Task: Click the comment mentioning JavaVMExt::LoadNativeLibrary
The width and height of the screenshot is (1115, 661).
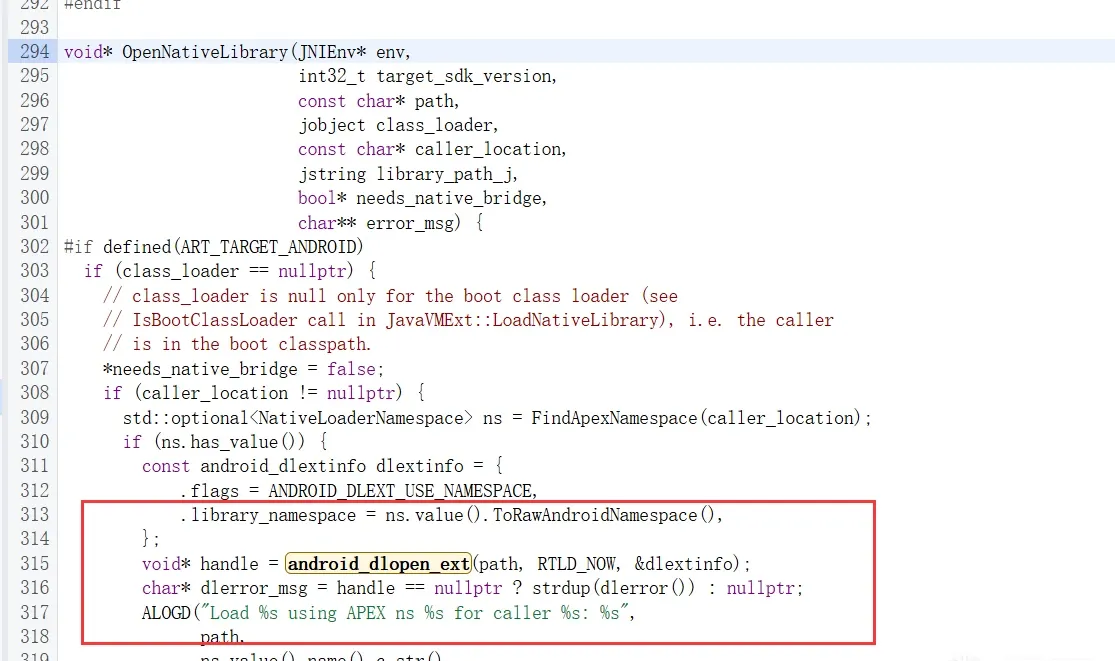Action: (x=468, y=321)
